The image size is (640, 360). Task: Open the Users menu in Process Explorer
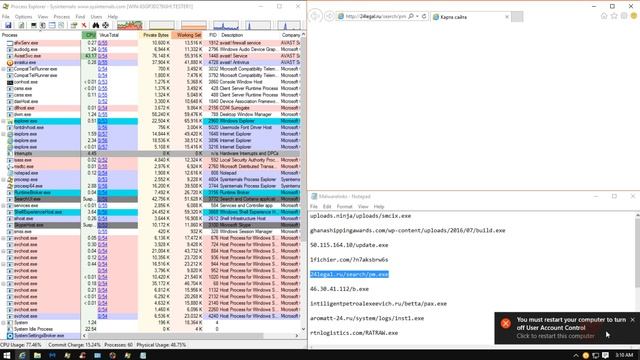click(96, 17)
